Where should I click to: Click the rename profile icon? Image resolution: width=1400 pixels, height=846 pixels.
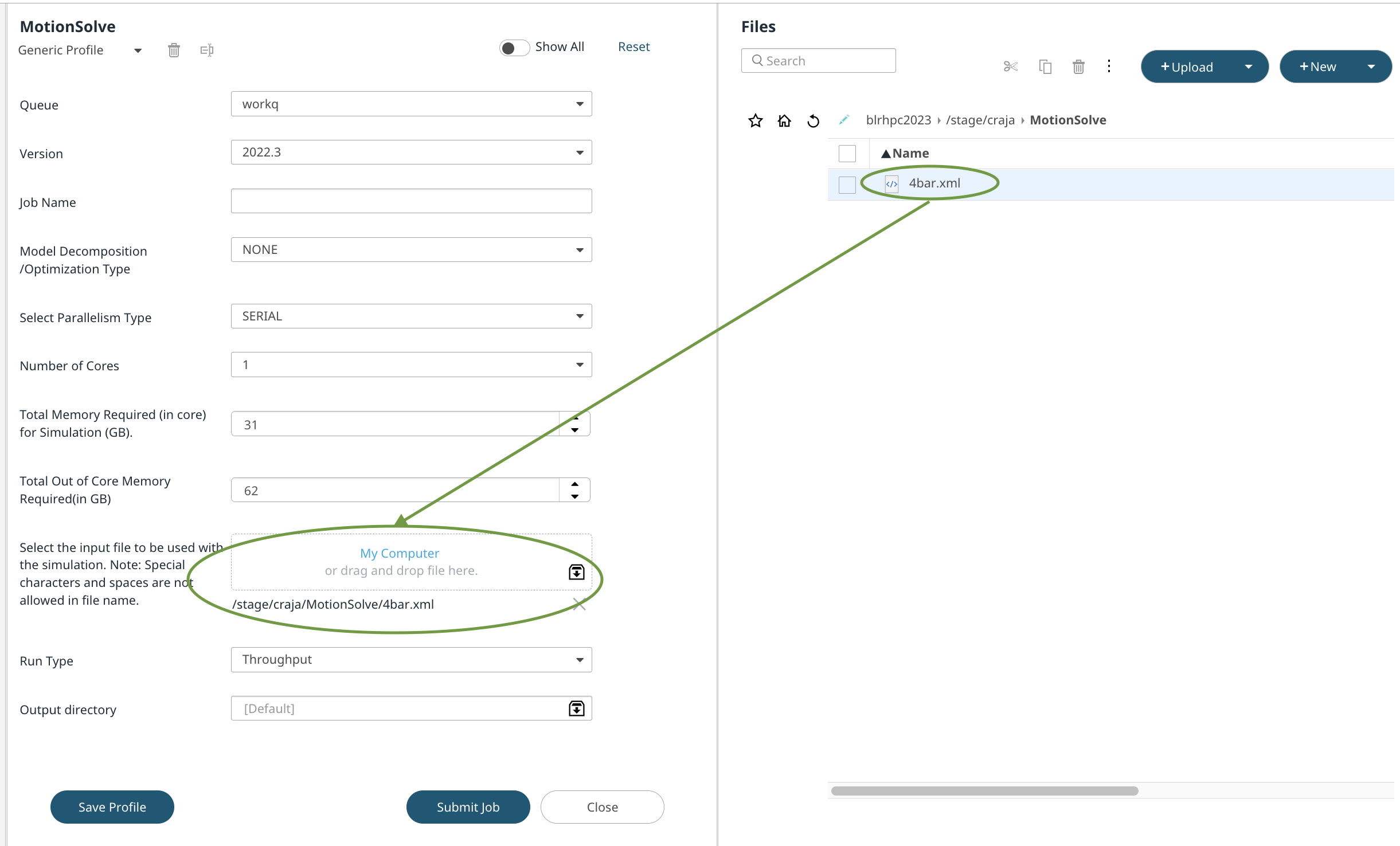pyautogui.click(x=207, y=50)
